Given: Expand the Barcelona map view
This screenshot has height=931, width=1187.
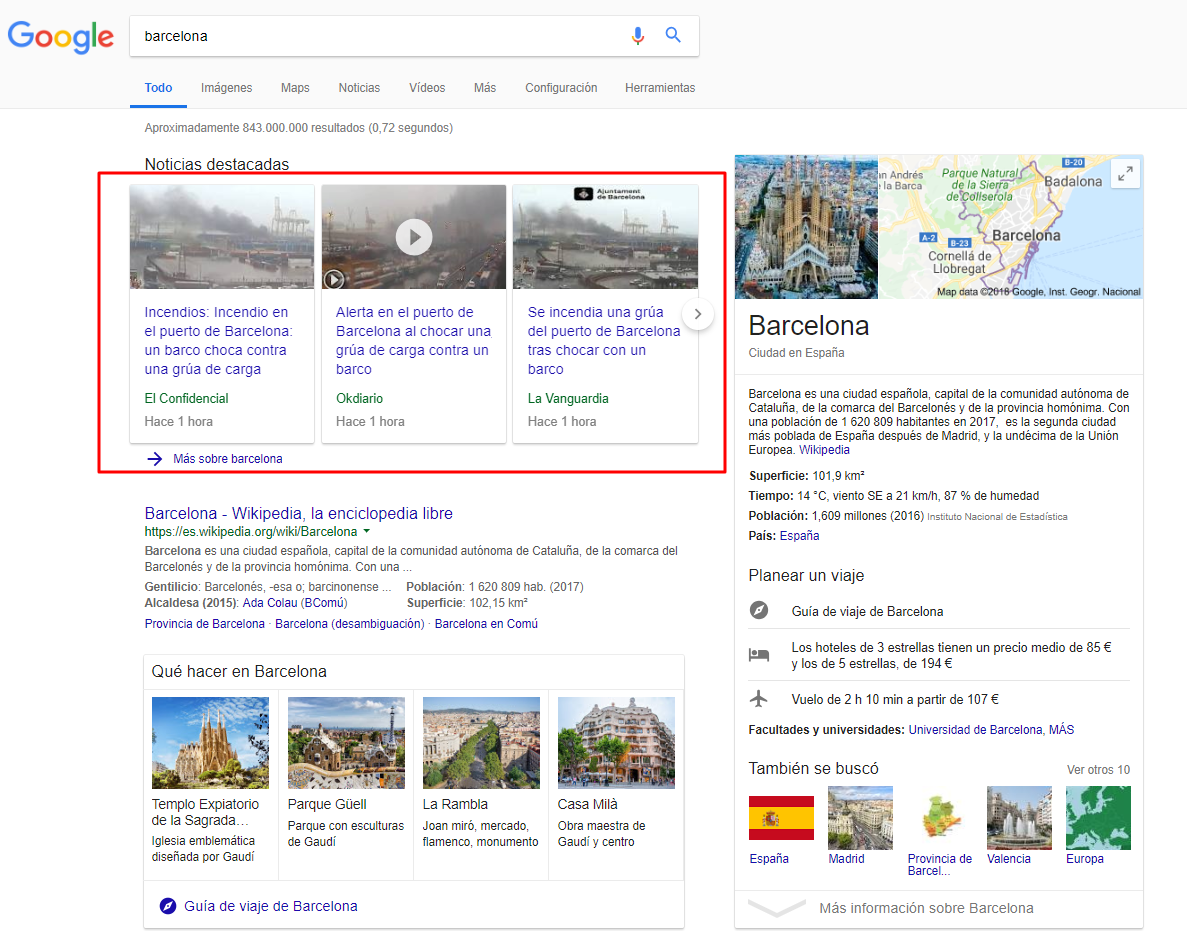Looking at the screenshot, I should [1126, 173].
